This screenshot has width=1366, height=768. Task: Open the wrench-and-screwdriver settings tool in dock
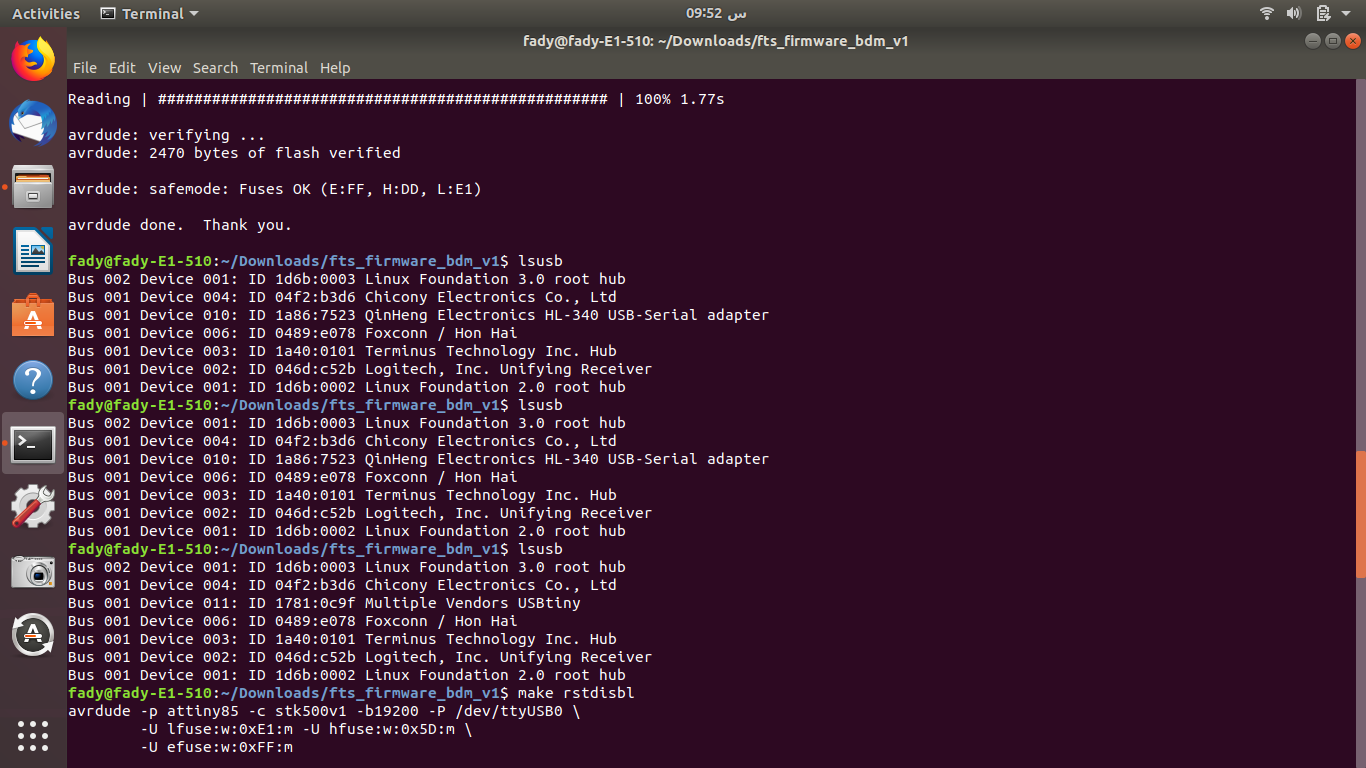point(33,508)
